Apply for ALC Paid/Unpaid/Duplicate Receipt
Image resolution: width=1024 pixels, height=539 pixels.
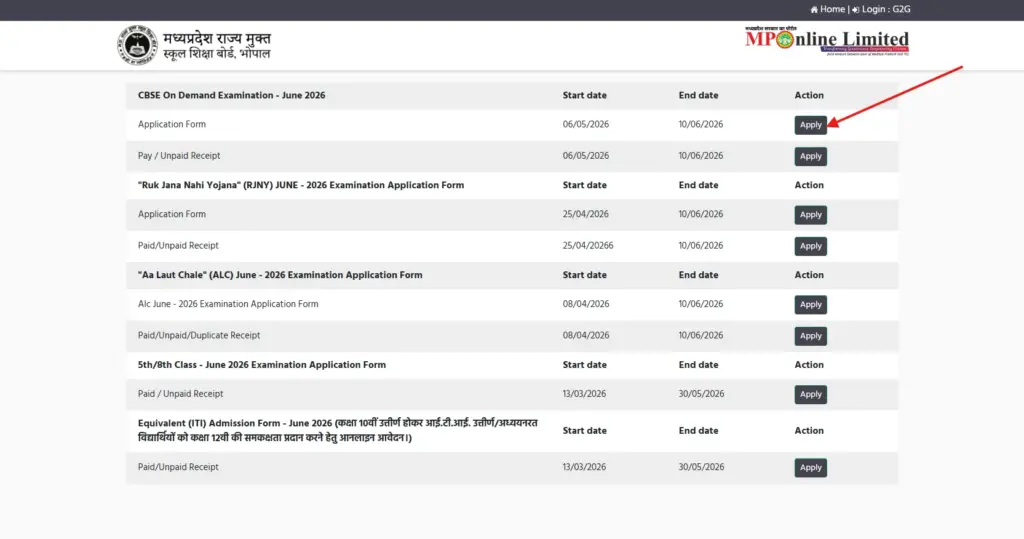pos(810,336)
